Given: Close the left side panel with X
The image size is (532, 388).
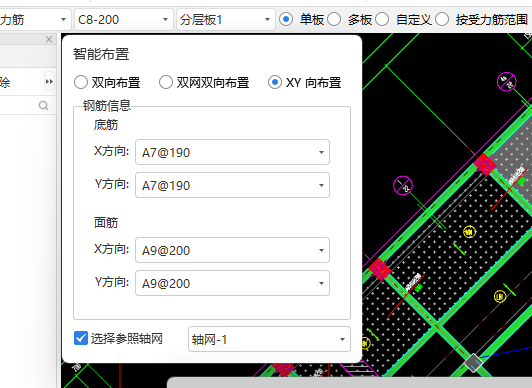Looking at the screenshot, I should click(x=49, y=39).
